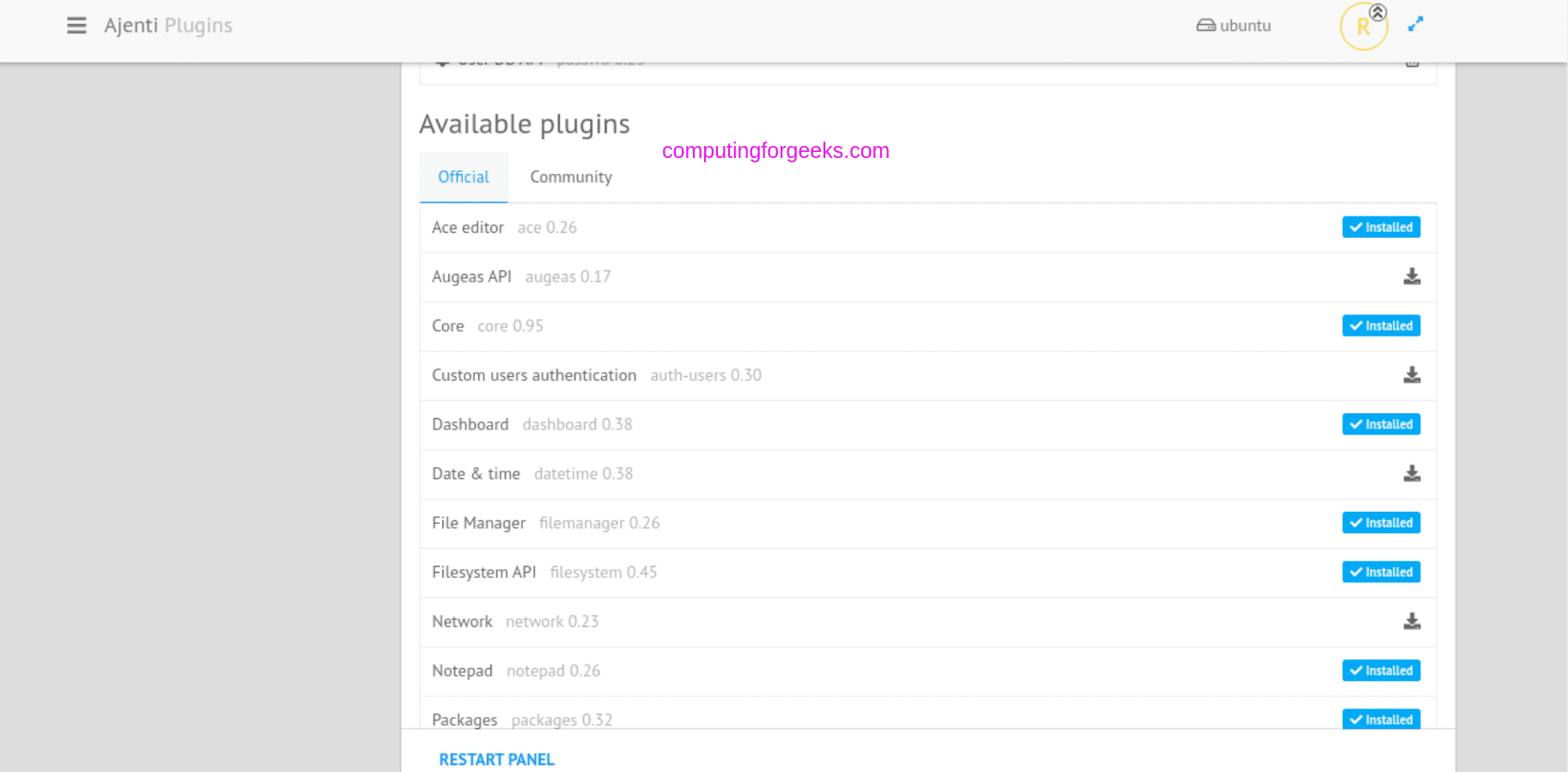Viewport: 1568px width, 772px height.
Task: Click the 'core 0.95' version text
Action: tap(510, 326)
